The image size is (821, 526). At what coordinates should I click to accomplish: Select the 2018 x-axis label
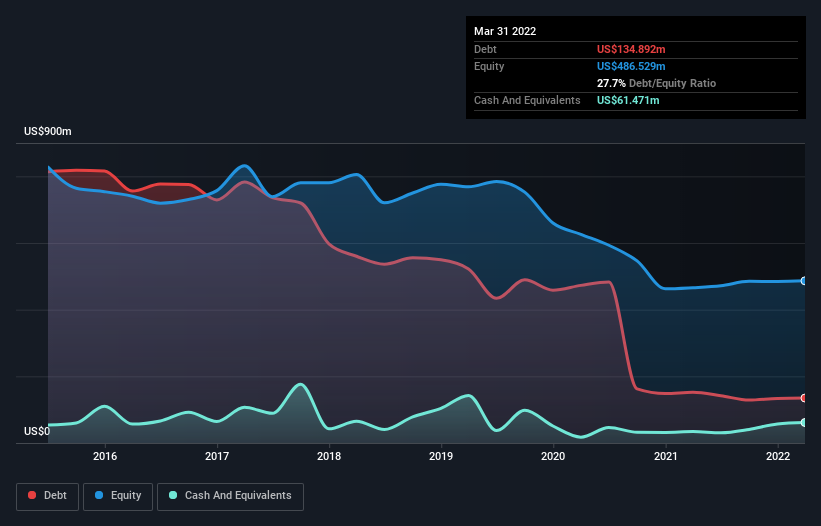[x=329, y=456]
